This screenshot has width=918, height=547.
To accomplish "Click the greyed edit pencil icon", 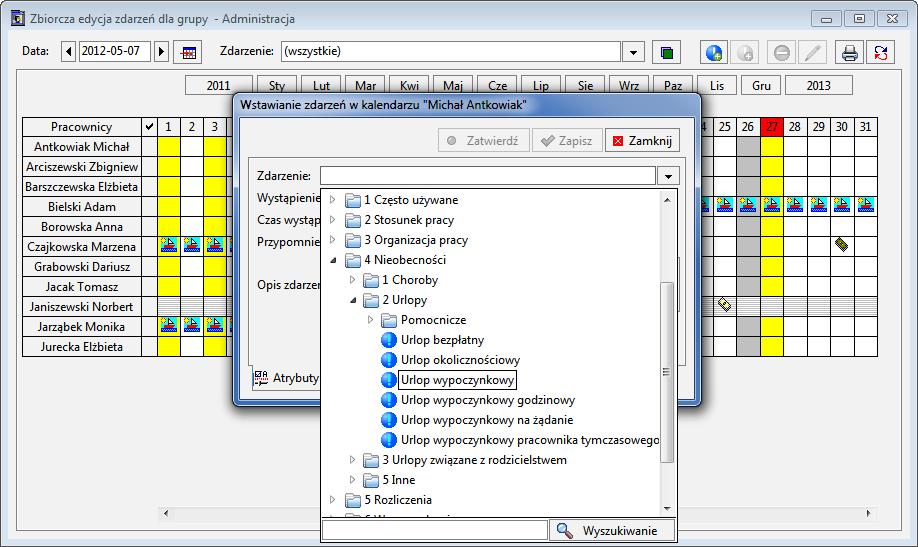I will point(813,52).
